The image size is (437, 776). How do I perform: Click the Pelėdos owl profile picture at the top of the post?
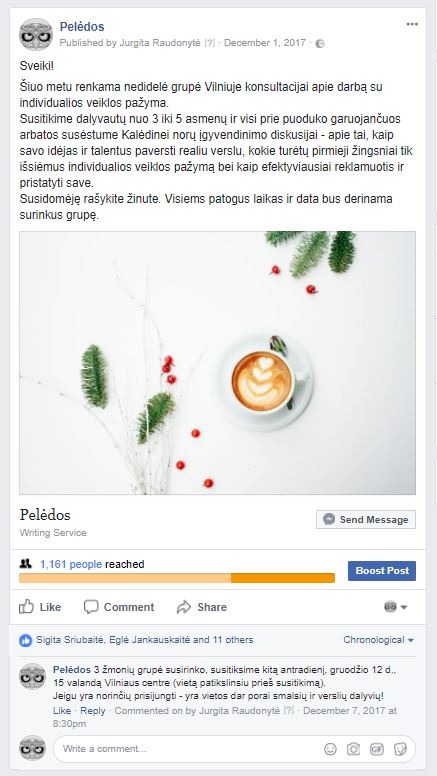click(x=36, y=34)
